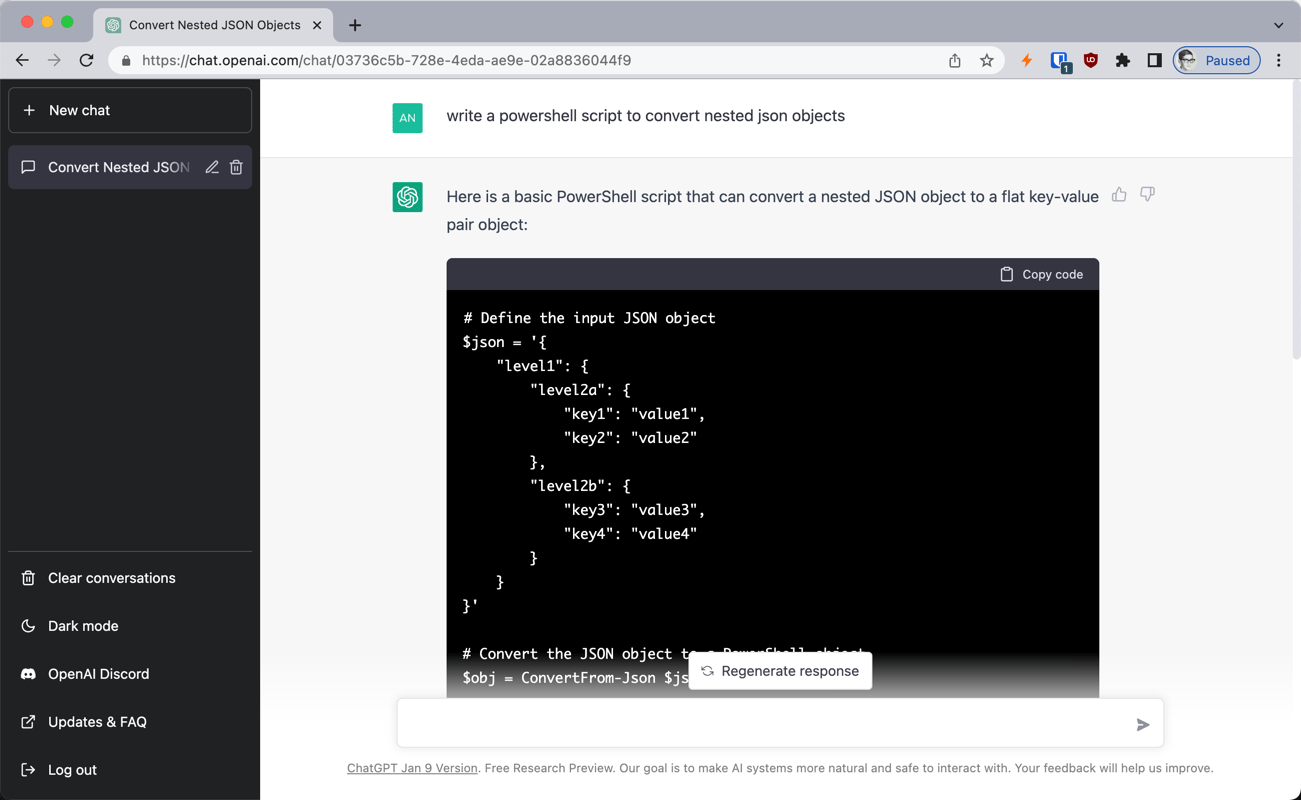Click Regenerate response
Viewport: 1301px width, 800px height.
(x=779, y=671)
